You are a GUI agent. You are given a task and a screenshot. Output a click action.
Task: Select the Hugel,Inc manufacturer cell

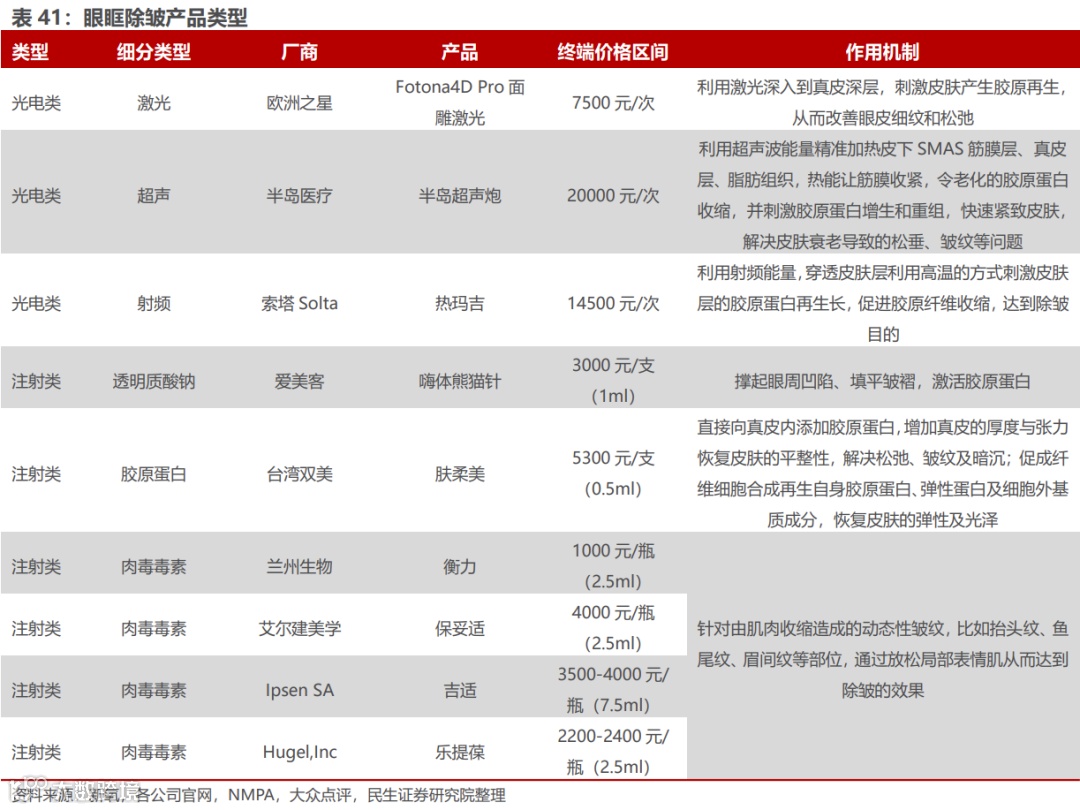[300, 752]
